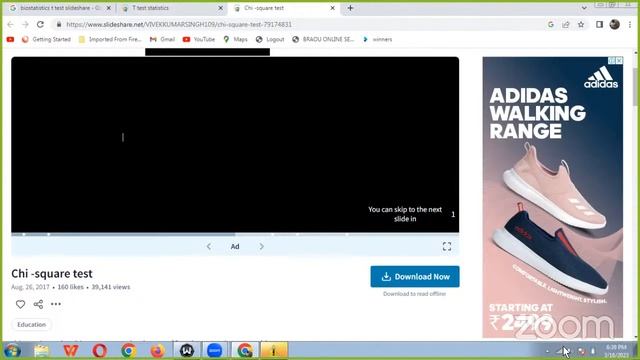Close the T test statistics tab
This screenshot has height=360, width=640.
point(220,8)
